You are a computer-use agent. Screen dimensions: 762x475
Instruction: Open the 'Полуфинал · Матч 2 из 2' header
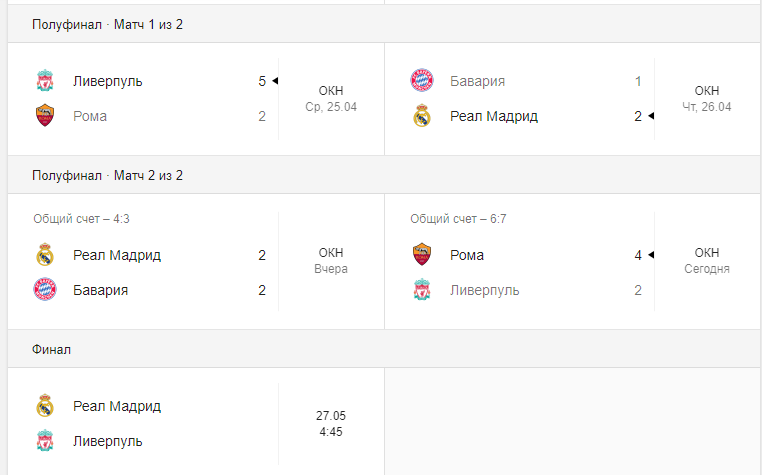[x=107, y=175]
